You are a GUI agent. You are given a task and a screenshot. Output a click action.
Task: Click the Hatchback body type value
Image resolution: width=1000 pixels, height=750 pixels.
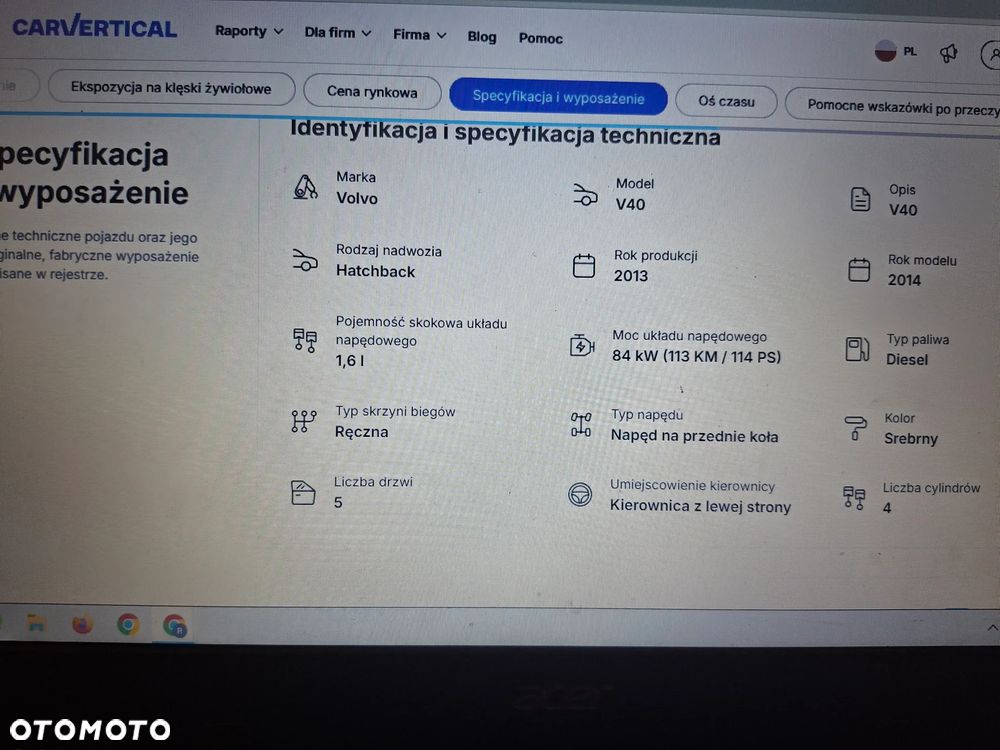pos(376,271)
